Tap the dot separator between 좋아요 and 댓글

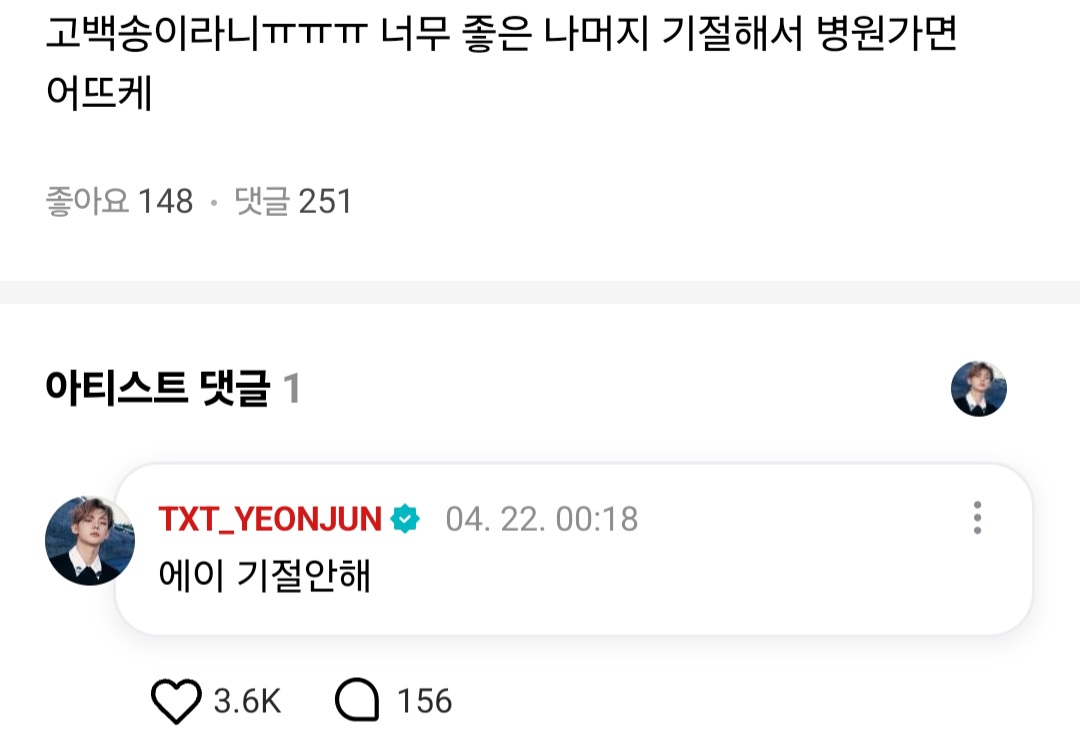pyautogui.click(x=214, y=202)
